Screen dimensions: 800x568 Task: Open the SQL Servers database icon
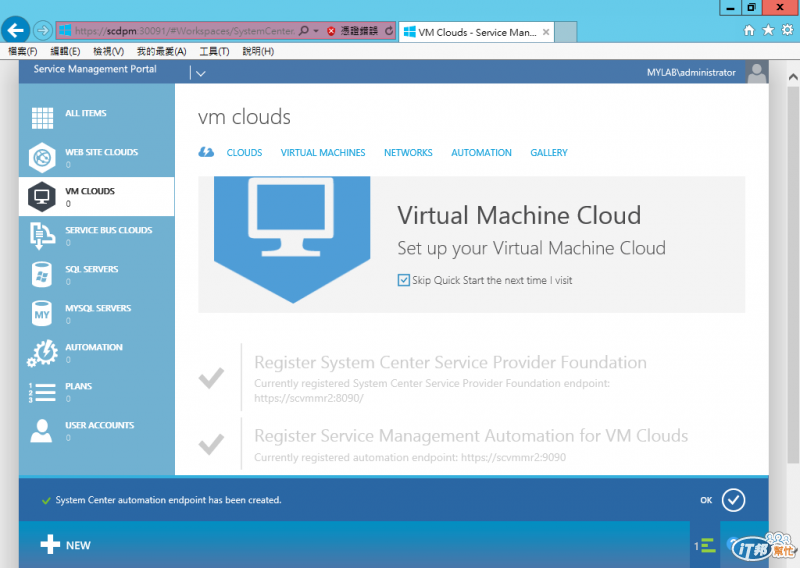[x=42, y=275]
